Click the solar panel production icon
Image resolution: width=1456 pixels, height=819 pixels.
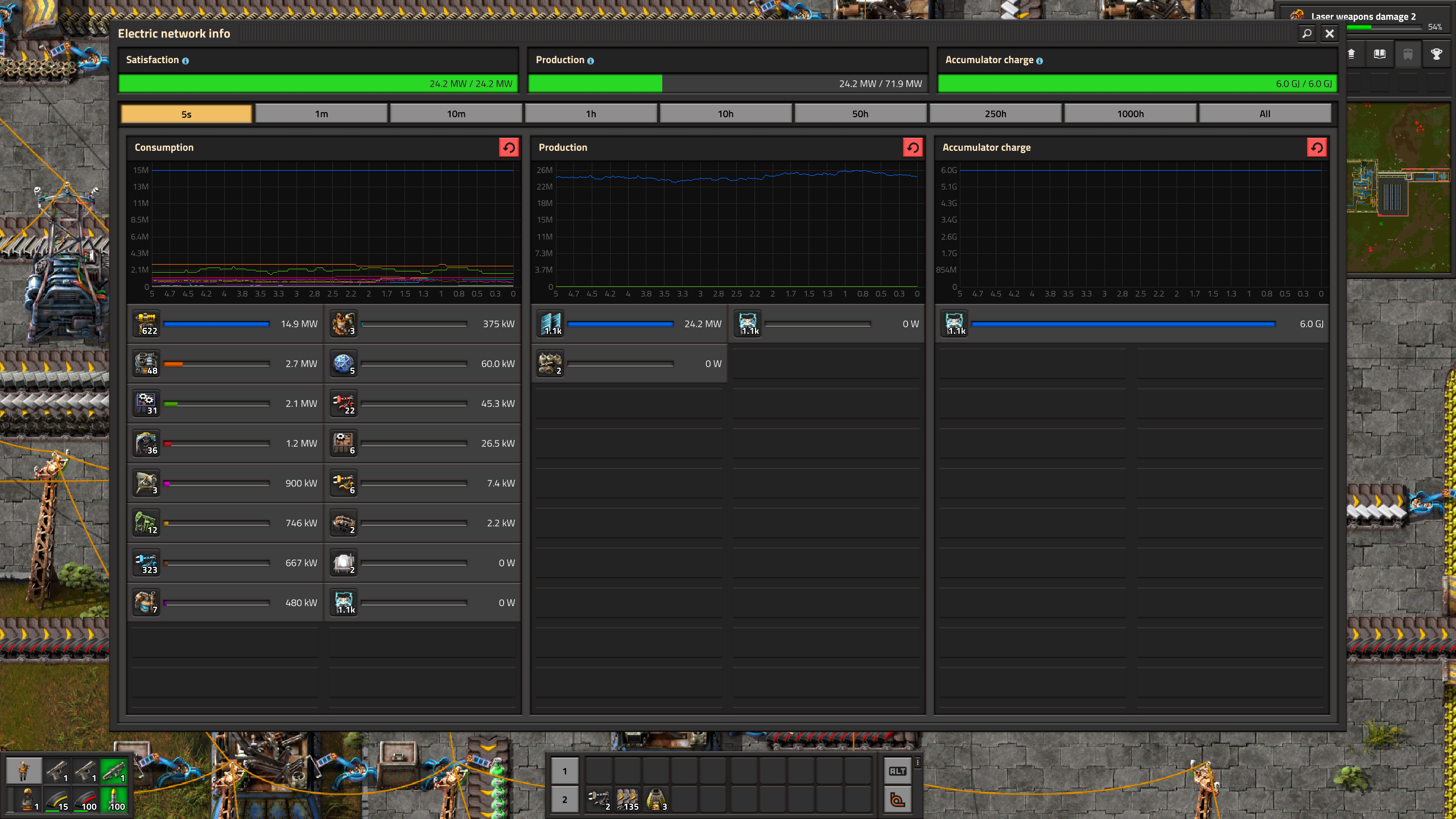point(550,324)
